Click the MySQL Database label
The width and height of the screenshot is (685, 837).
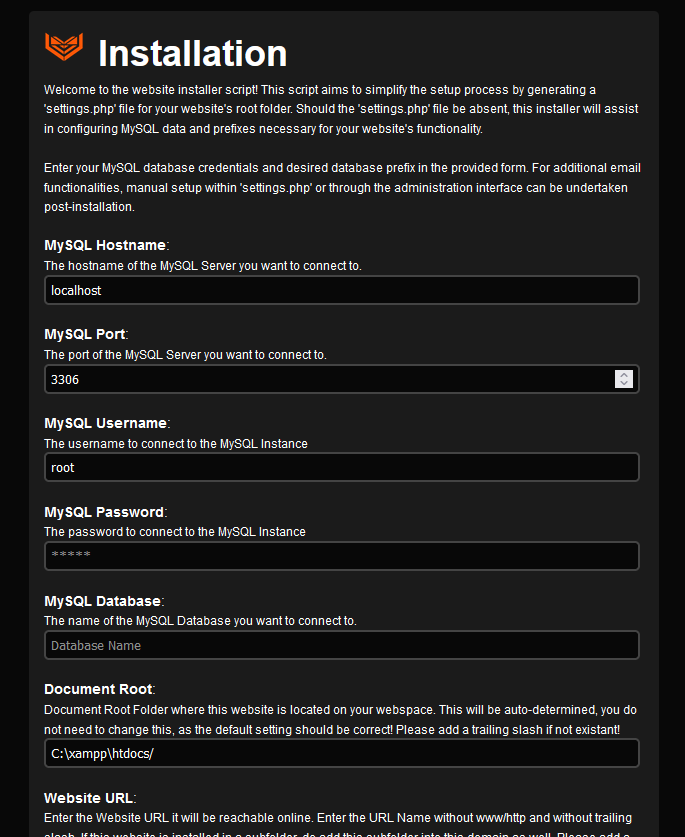tap(102, 601)
